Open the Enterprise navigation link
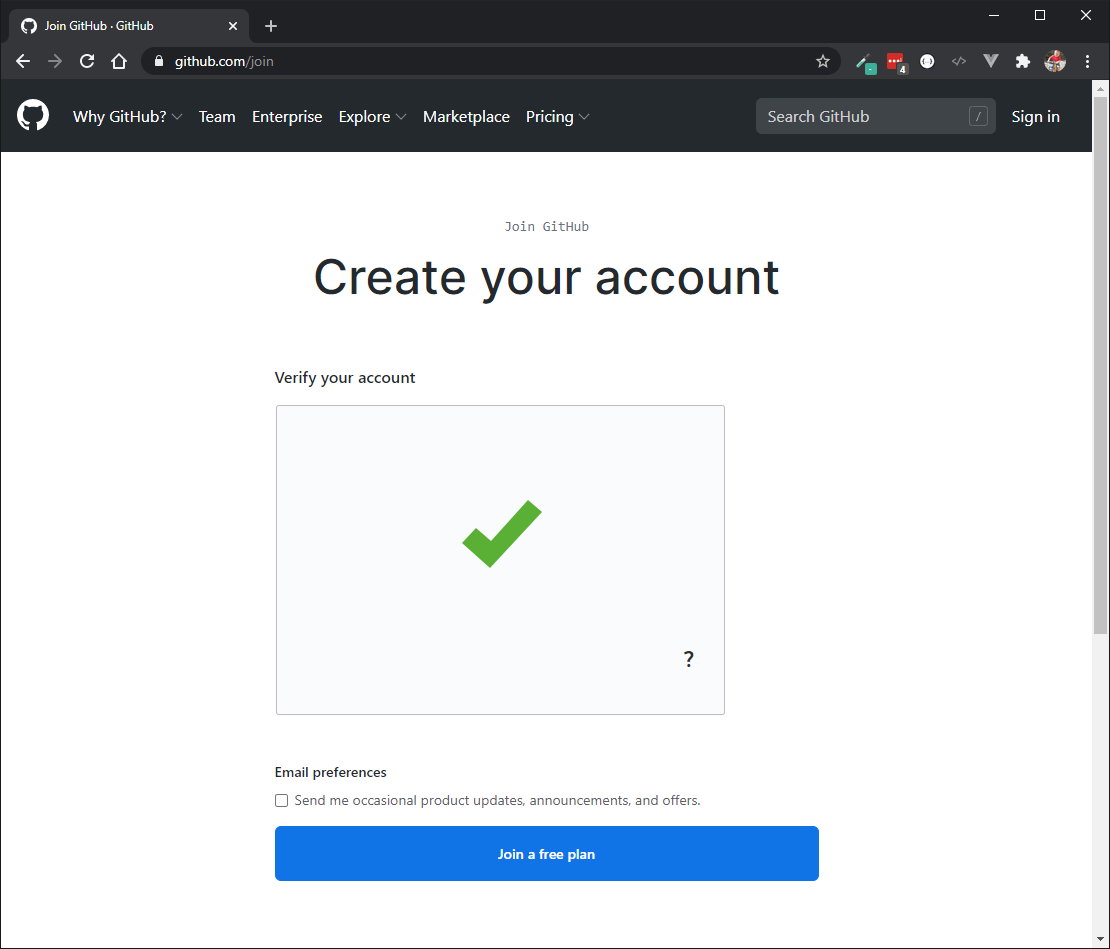 click(x=287, y=117)
